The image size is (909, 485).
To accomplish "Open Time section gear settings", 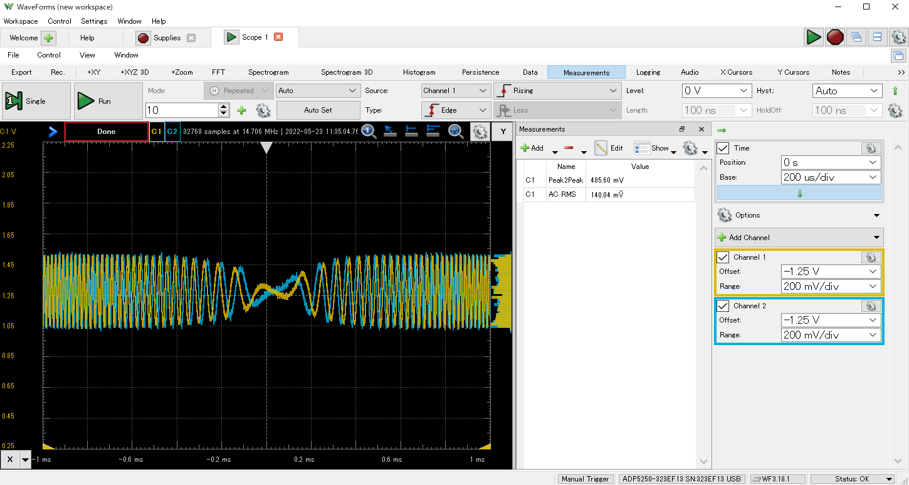I will [x=870, y=148].
